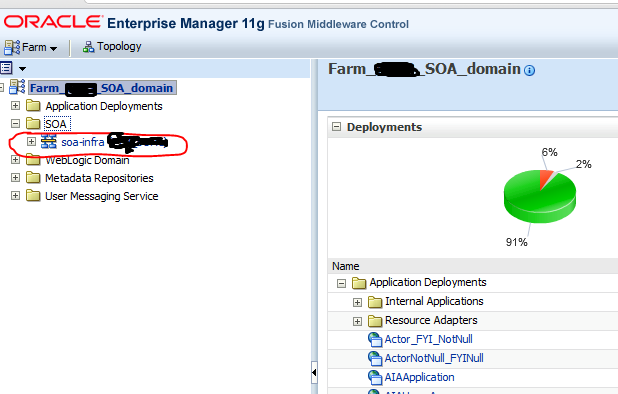
Task: Click the Application Deployments folder icon in tree
Action: pyautogui.click(x=33, y=105)
